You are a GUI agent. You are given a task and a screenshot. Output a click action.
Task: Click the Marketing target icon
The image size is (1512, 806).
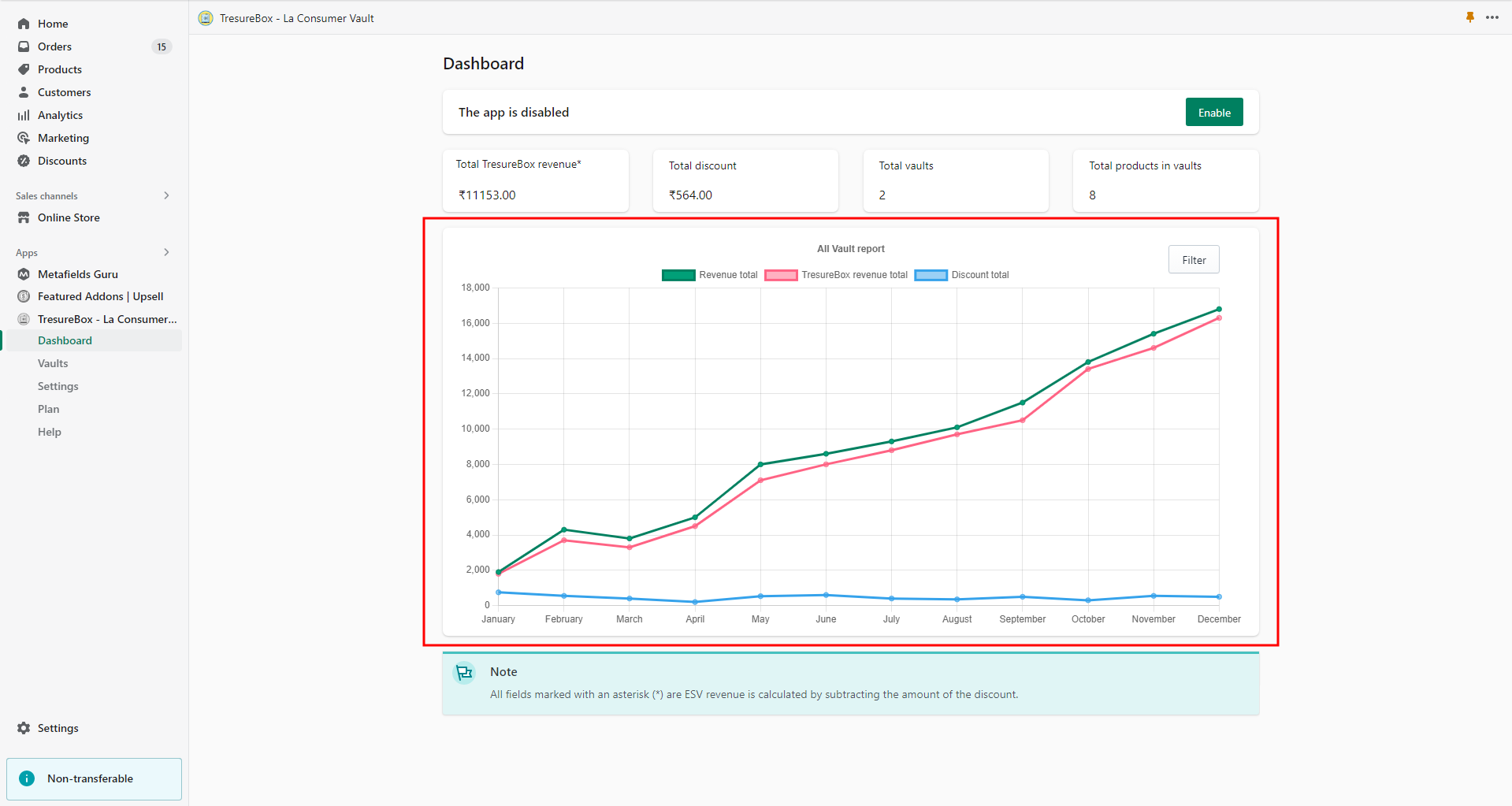(24, 138)
